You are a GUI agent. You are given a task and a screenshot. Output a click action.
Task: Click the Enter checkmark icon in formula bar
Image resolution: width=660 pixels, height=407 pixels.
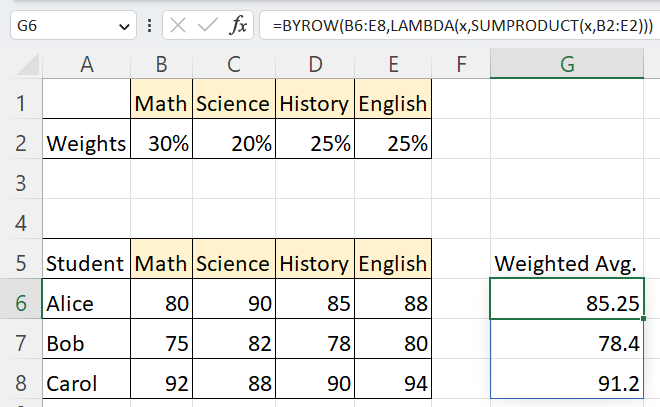(208, 25)
